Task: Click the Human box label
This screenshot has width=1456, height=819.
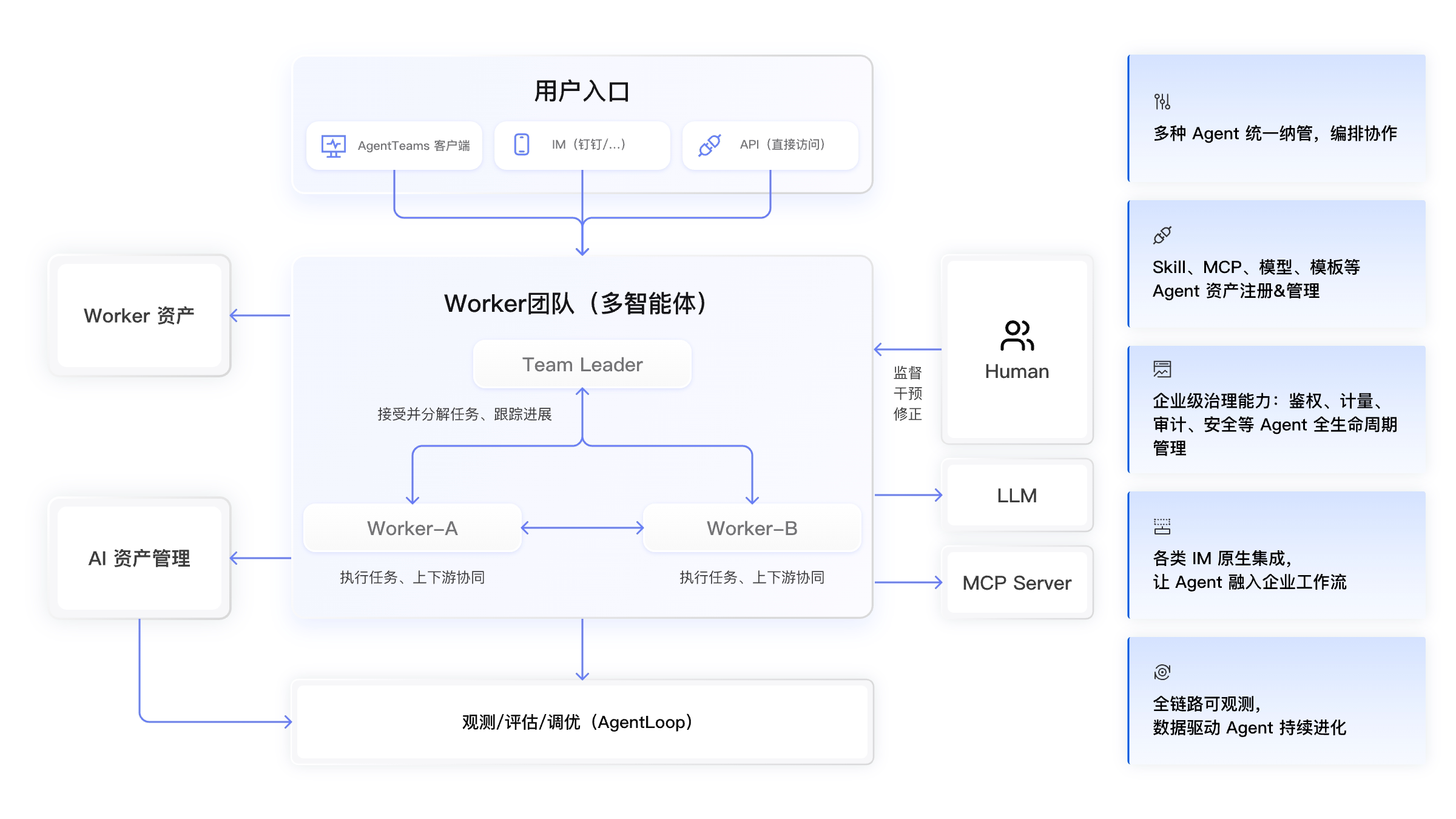Action: [x=1017, y=371]
